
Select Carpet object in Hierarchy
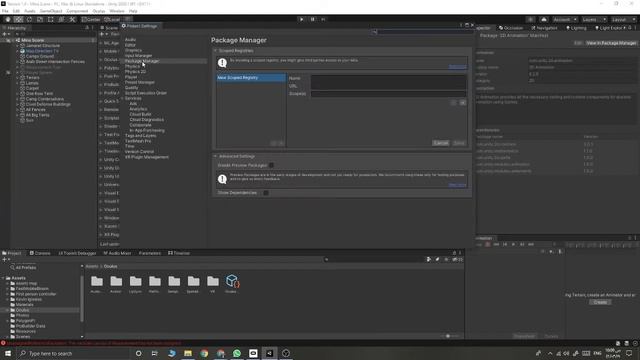33,88
